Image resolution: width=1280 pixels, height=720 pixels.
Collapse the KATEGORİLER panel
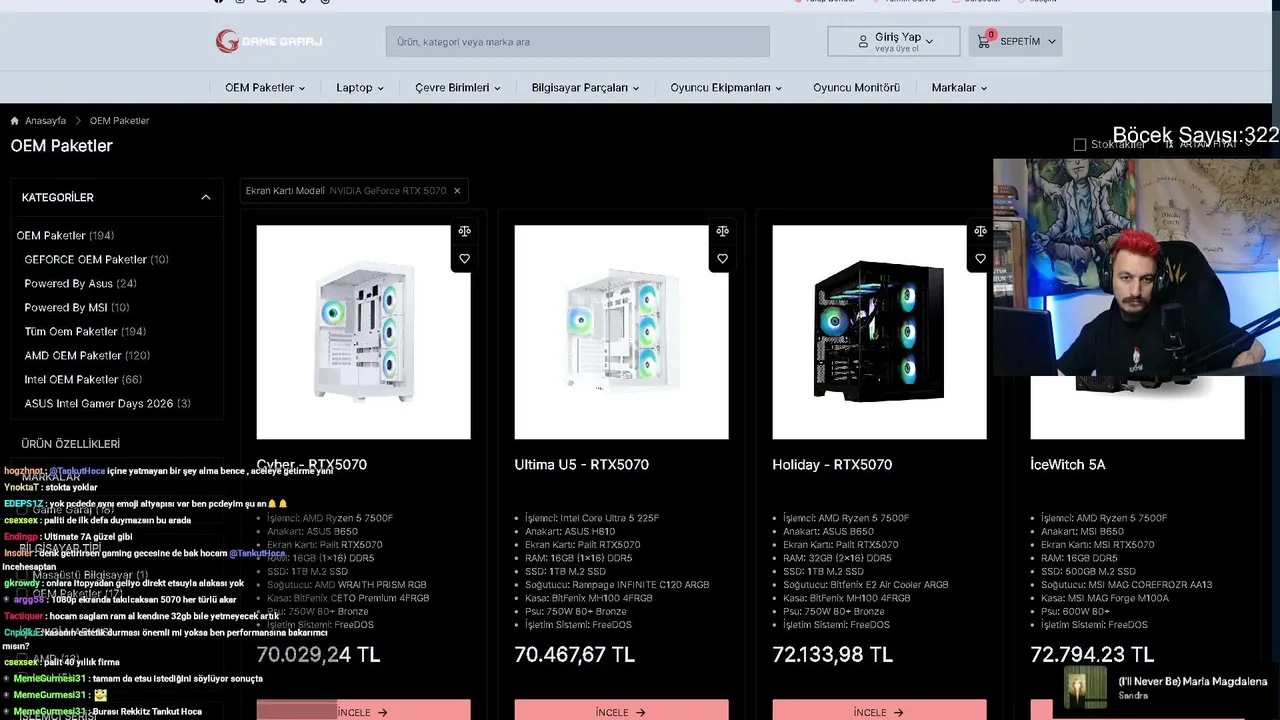click(x=206, y=198)
